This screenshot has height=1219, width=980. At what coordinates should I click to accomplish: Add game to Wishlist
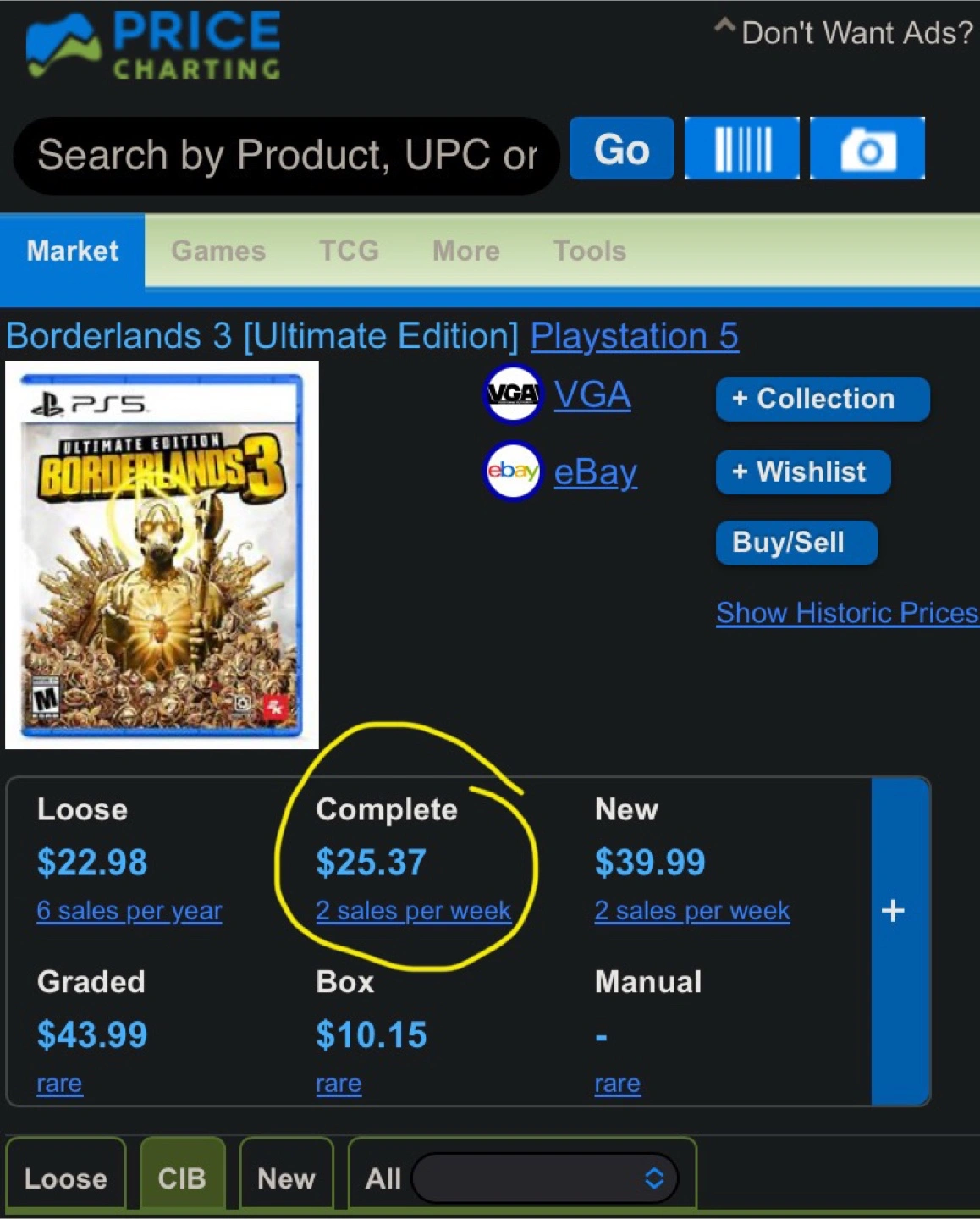click(803, 472)
